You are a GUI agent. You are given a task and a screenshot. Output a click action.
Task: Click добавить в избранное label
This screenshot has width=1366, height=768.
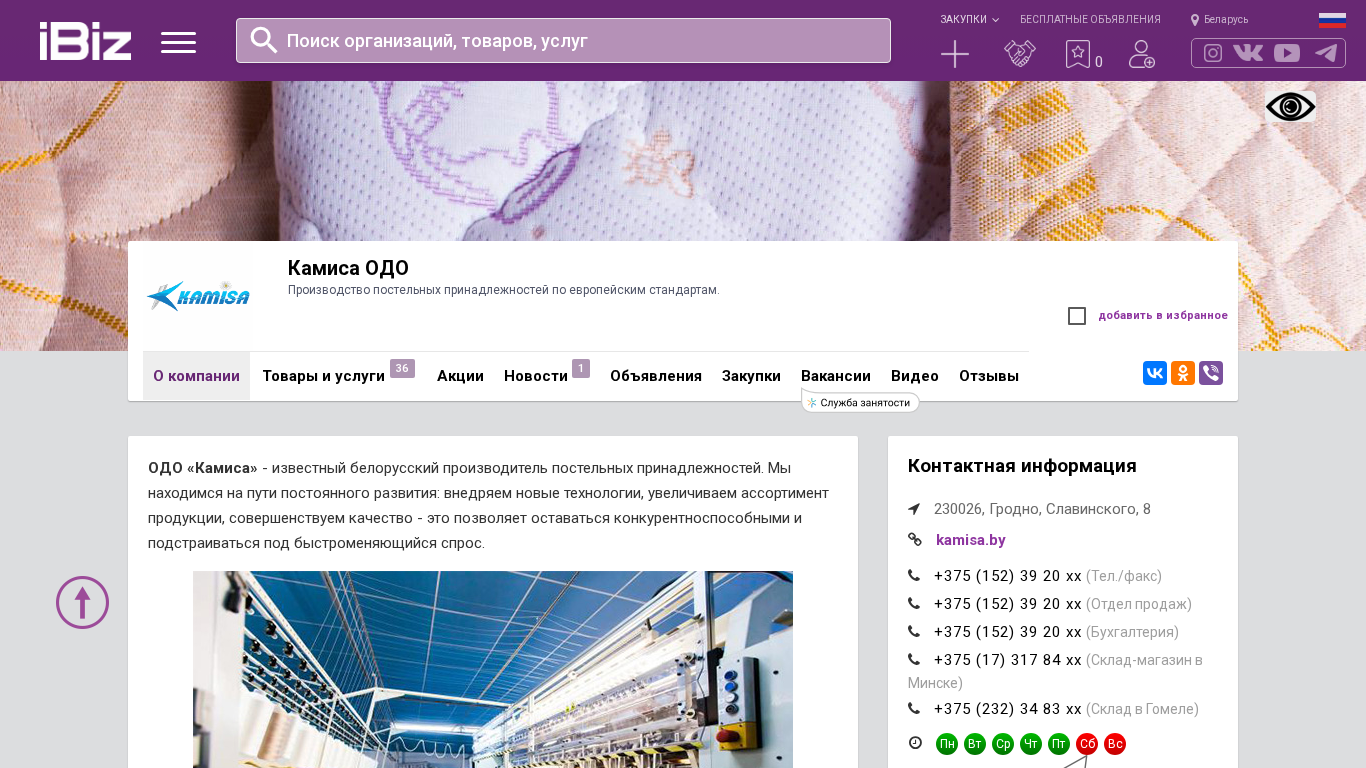coord(1163,316)
